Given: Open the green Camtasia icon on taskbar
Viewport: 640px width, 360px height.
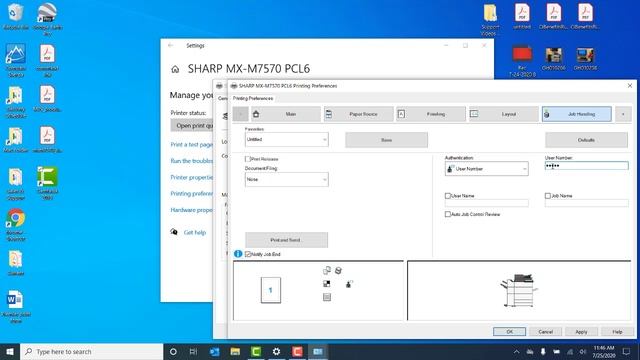Looking at the screenshot, I should pyautogui.click(x=256, y=351).
